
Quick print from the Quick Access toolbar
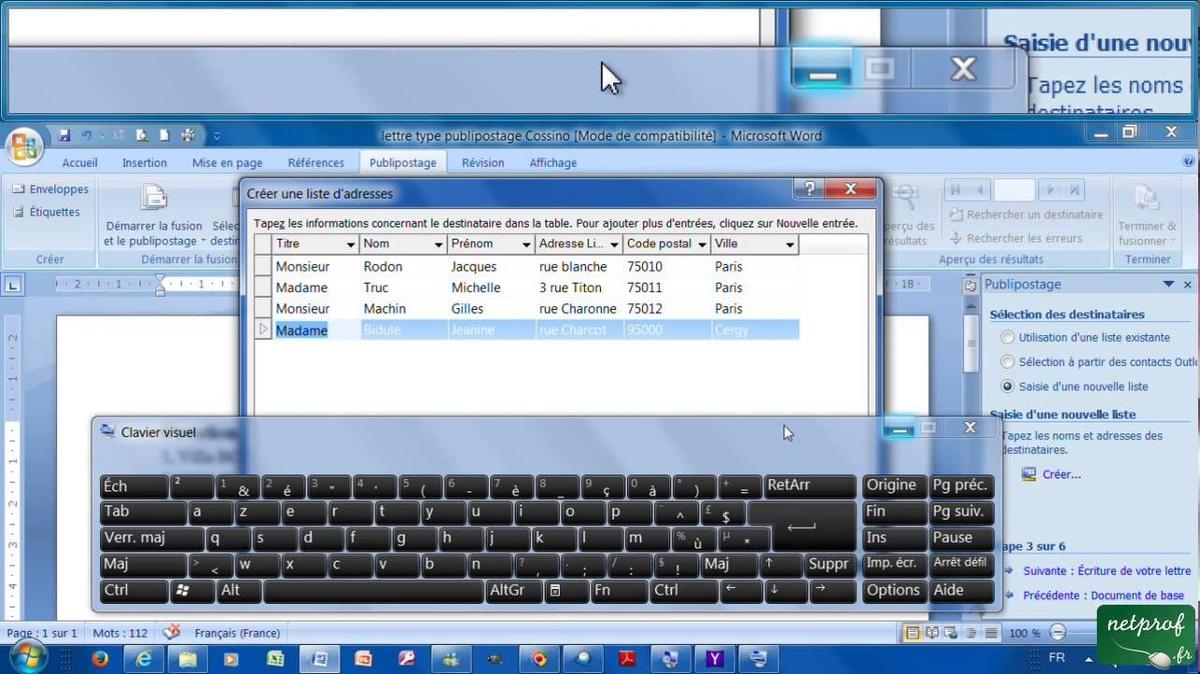pyautogui.click(x=189, y=135)
